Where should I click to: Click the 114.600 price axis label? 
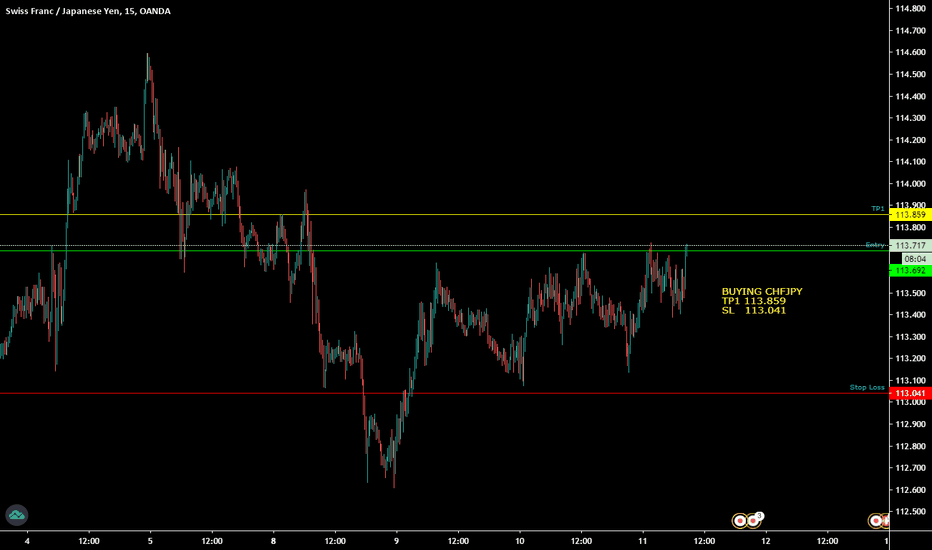click(911, 52)
